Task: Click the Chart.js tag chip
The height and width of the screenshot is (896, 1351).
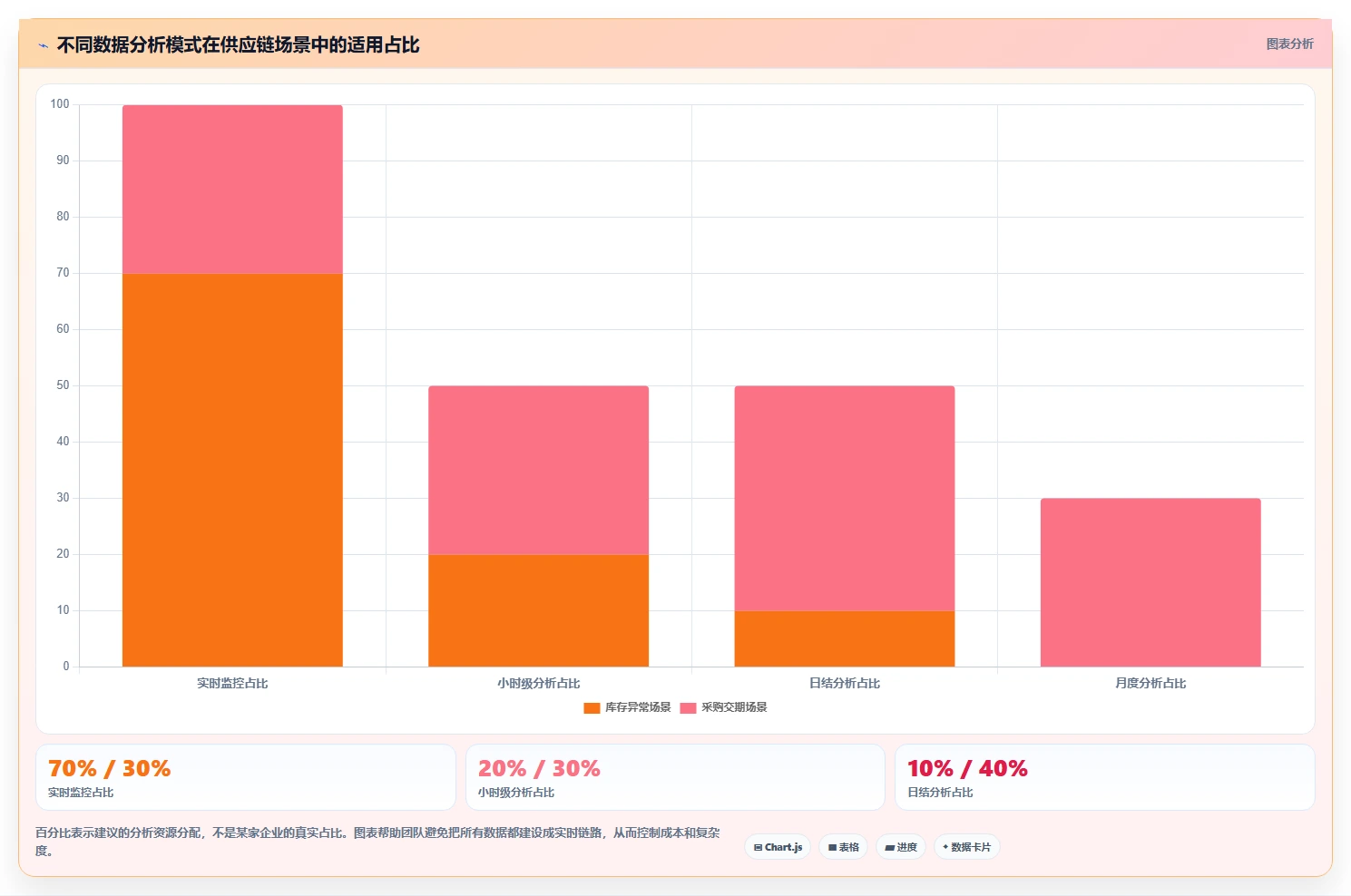Action: click(778, 847)
